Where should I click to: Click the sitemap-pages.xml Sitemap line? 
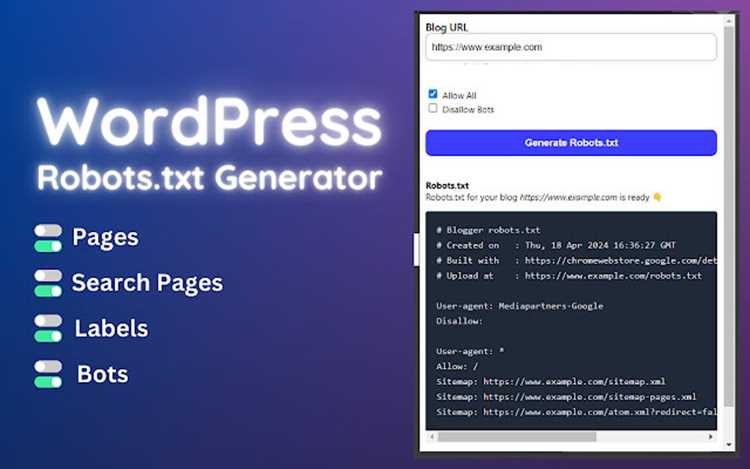pyautogui.click(x=566, y=397)
